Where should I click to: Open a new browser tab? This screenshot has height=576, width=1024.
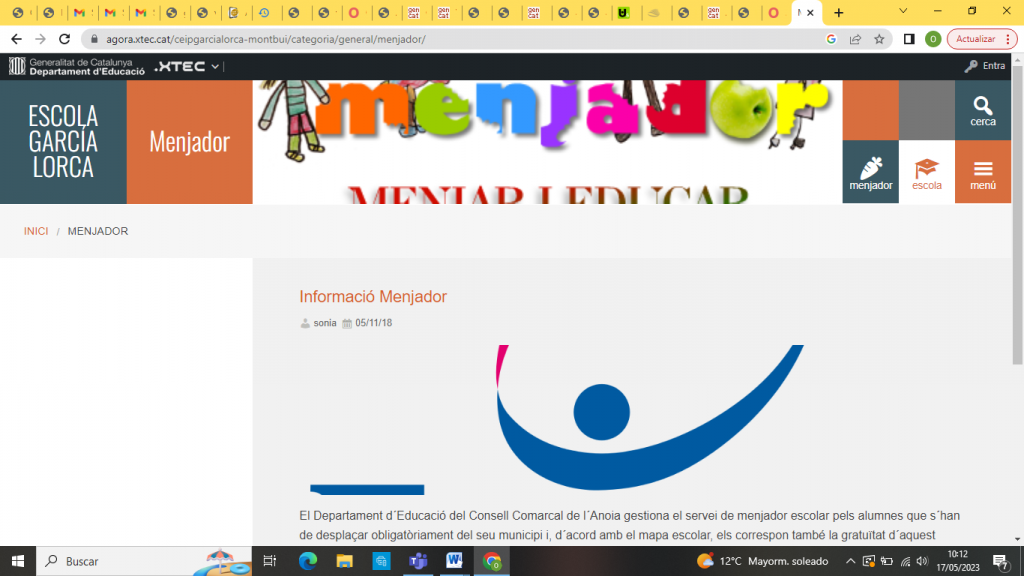(x=838, y=13)
